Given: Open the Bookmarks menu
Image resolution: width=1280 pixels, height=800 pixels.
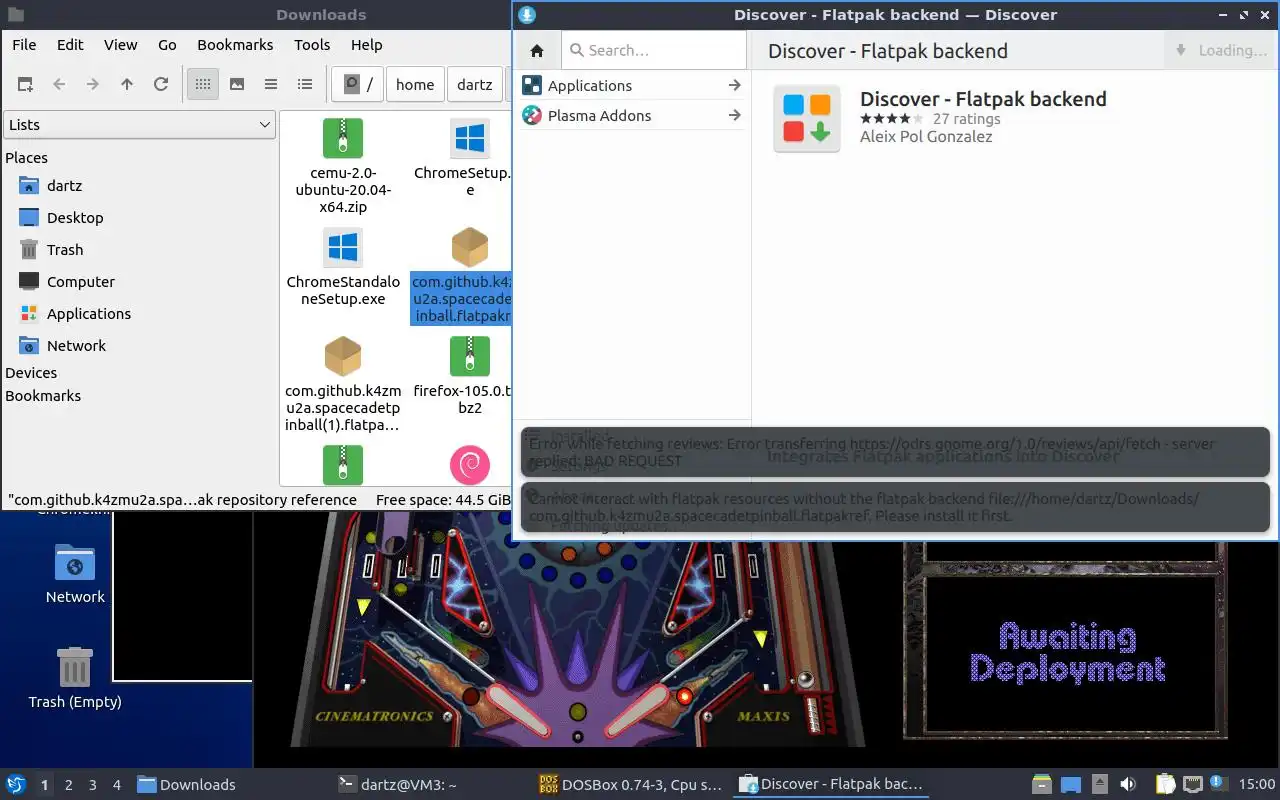Looking at the screenshot, I should click(x=235, y=44).
